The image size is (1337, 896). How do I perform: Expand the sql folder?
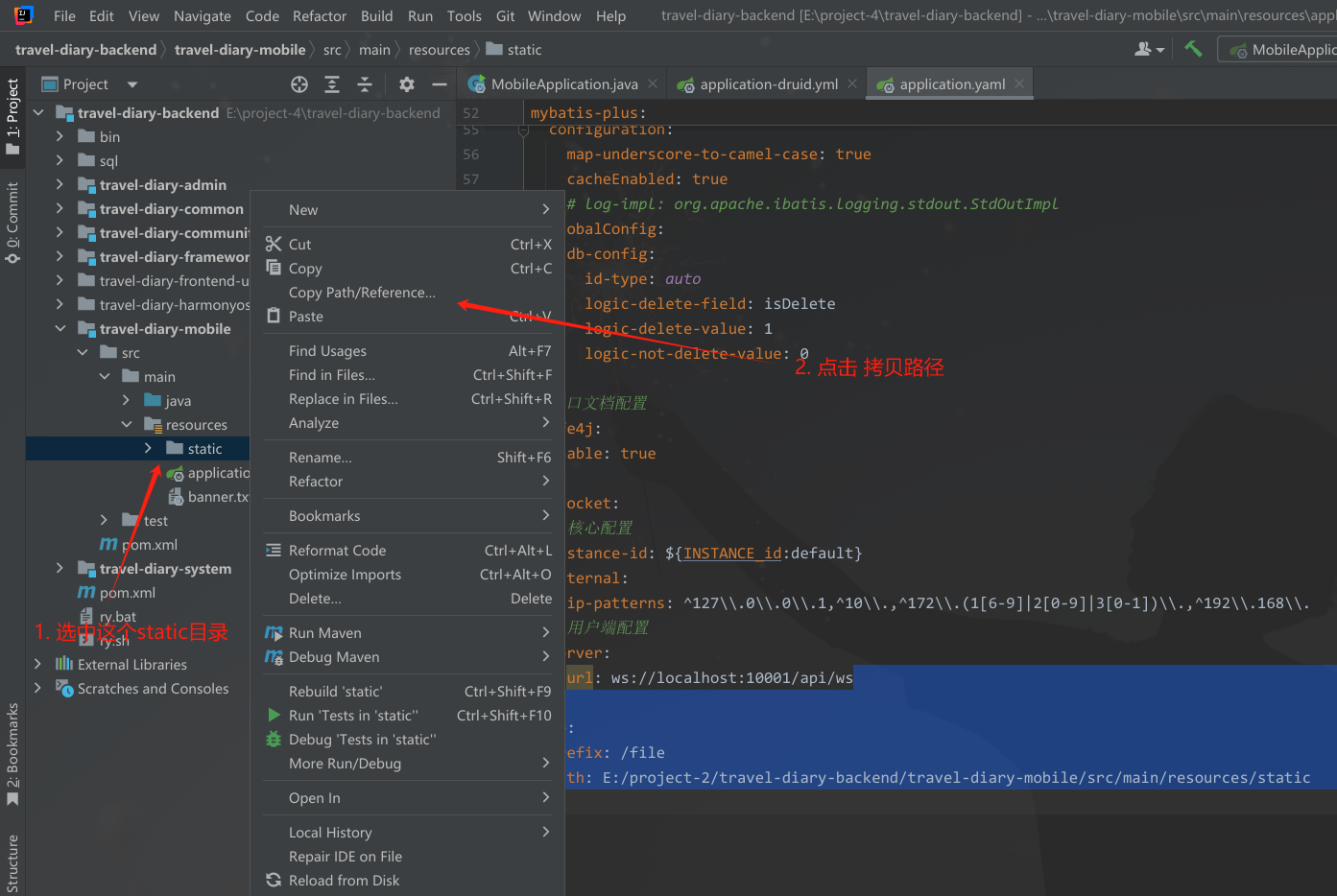tap(60, 161)
